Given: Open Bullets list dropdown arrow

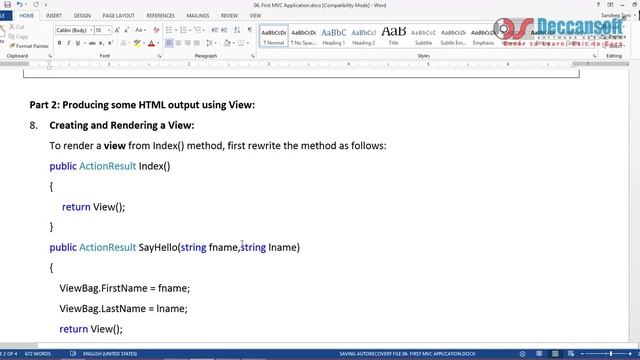Looking at the screenshot, I should (176, 30).
